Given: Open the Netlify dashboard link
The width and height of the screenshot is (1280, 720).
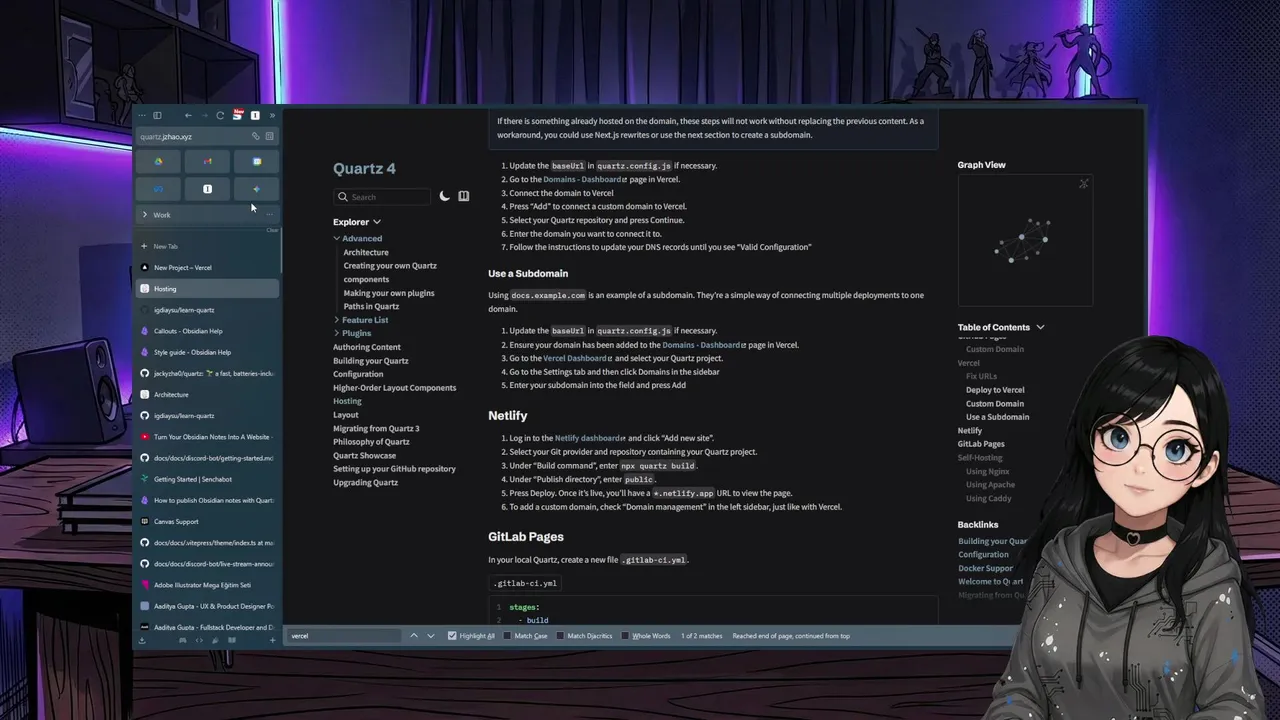Looking at the screenshot, I should coord(590,438).
